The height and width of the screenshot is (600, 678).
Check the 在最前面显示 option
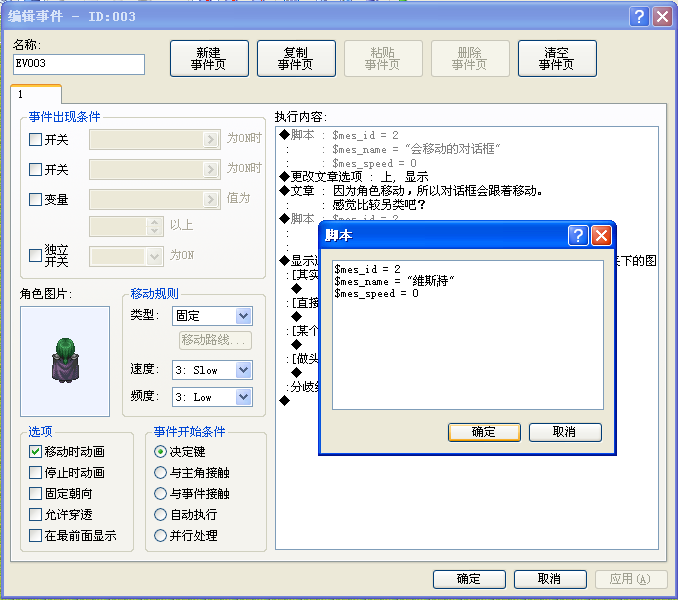(x=35, y=536)
